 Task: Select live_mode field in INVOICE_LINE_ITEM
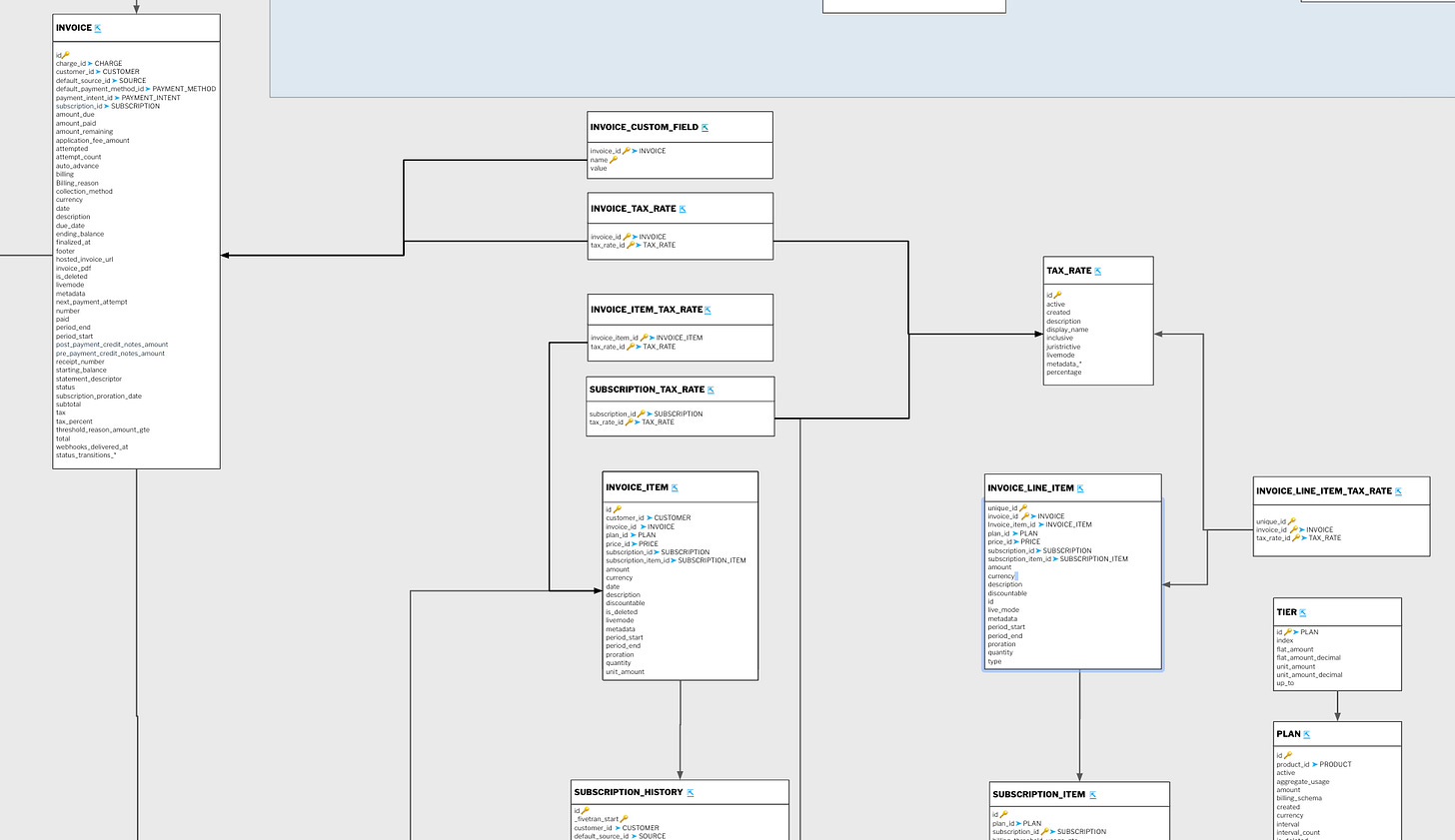pos(1004,609)
